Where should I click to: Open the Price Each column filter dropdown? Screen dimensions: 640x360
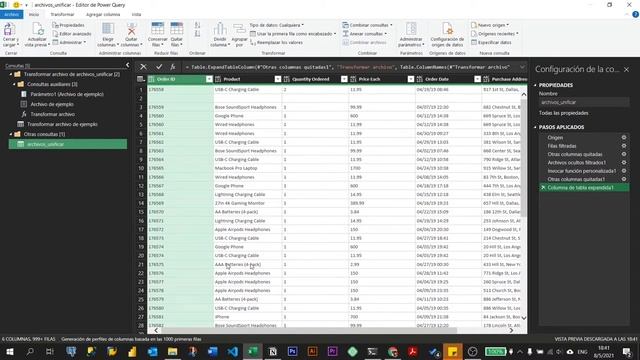click(411, 79)
